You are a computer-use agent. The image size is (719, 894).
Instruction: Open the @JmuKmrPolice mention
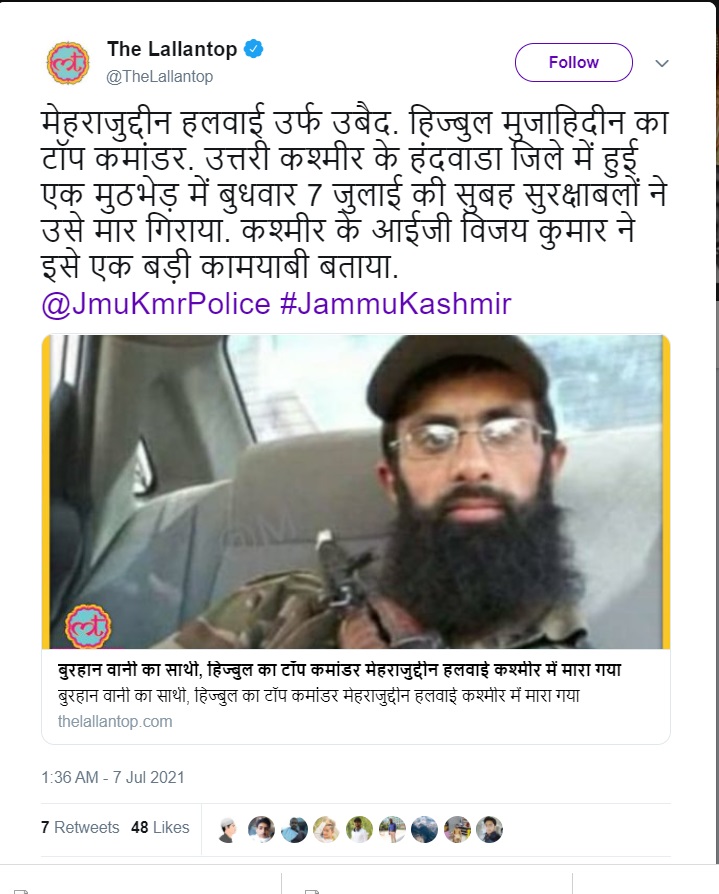click(x=156, y=303)
